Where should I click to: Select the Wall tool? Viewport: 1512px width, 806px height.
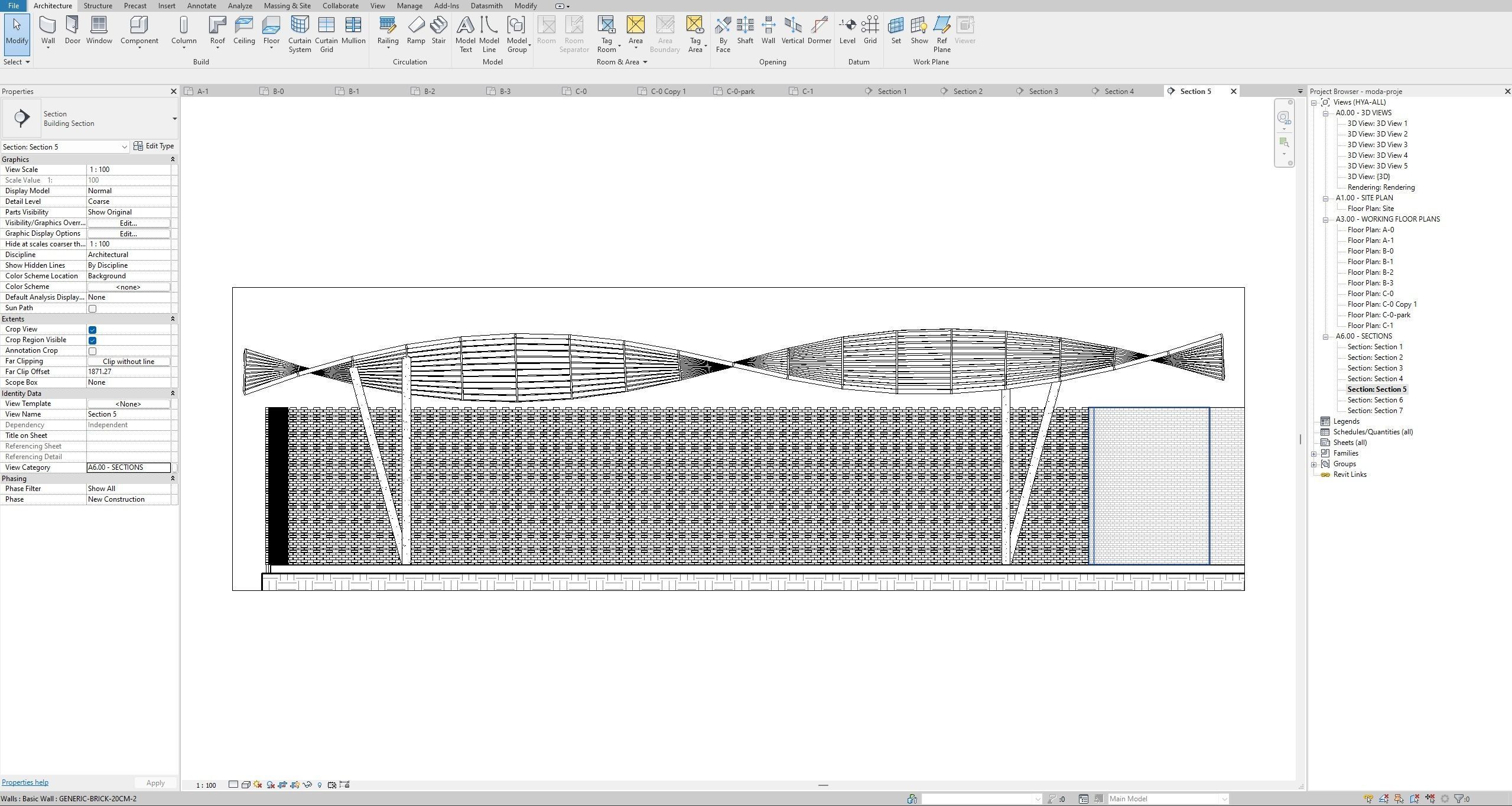47,30
